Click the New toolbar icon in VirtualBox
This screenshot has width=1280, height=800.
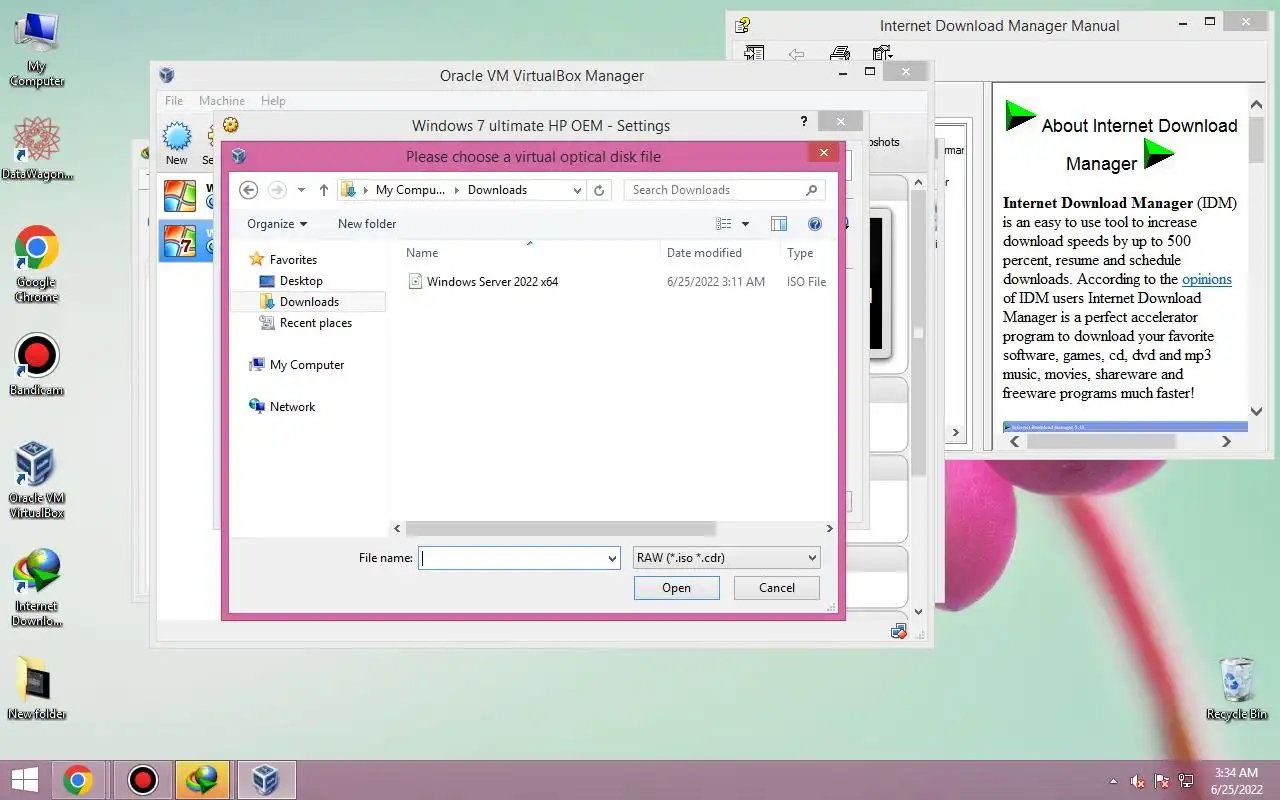click(177, 144)
